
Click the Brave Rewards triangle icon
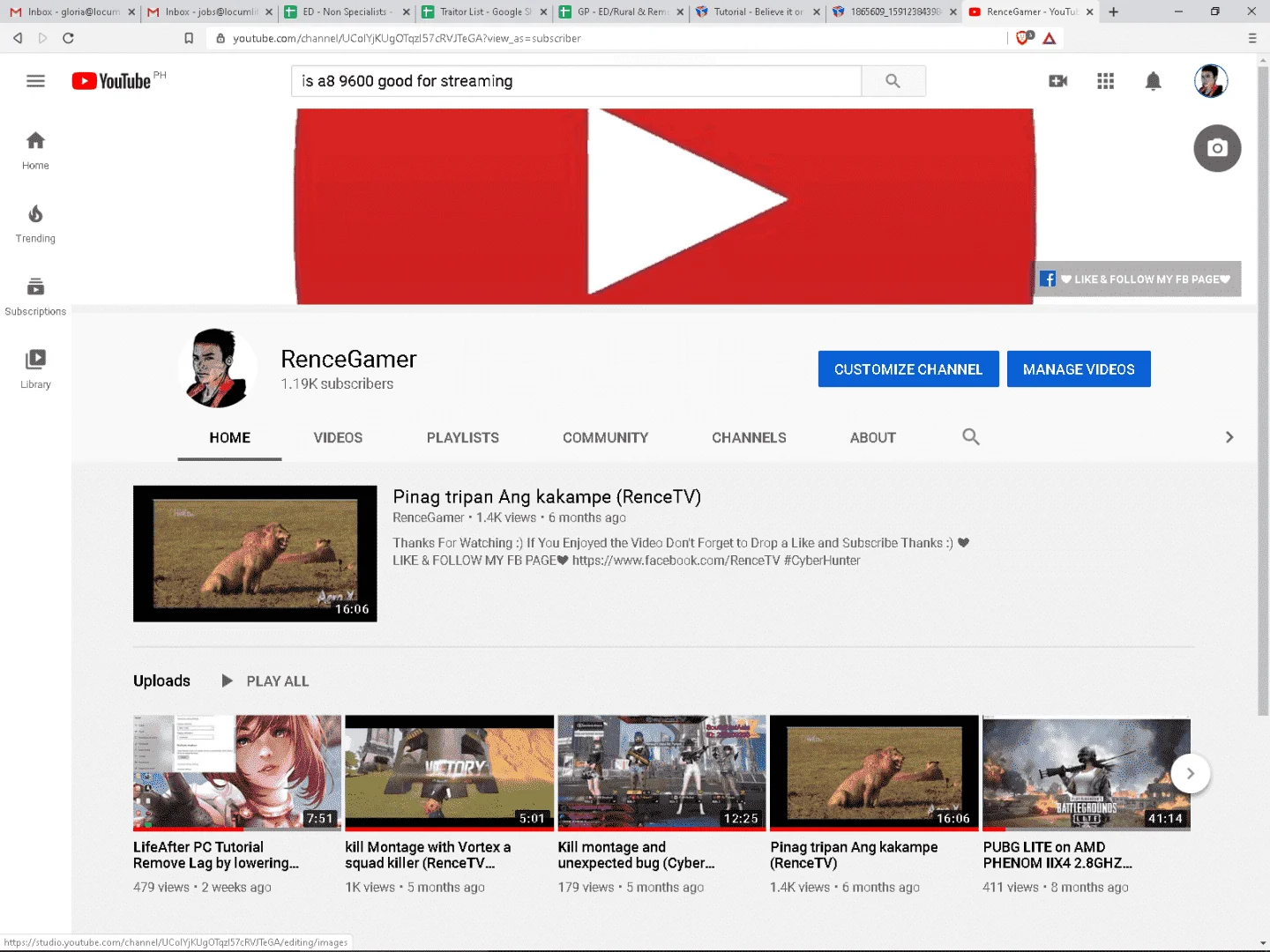pyautogui.click(x=1050, y=38)
